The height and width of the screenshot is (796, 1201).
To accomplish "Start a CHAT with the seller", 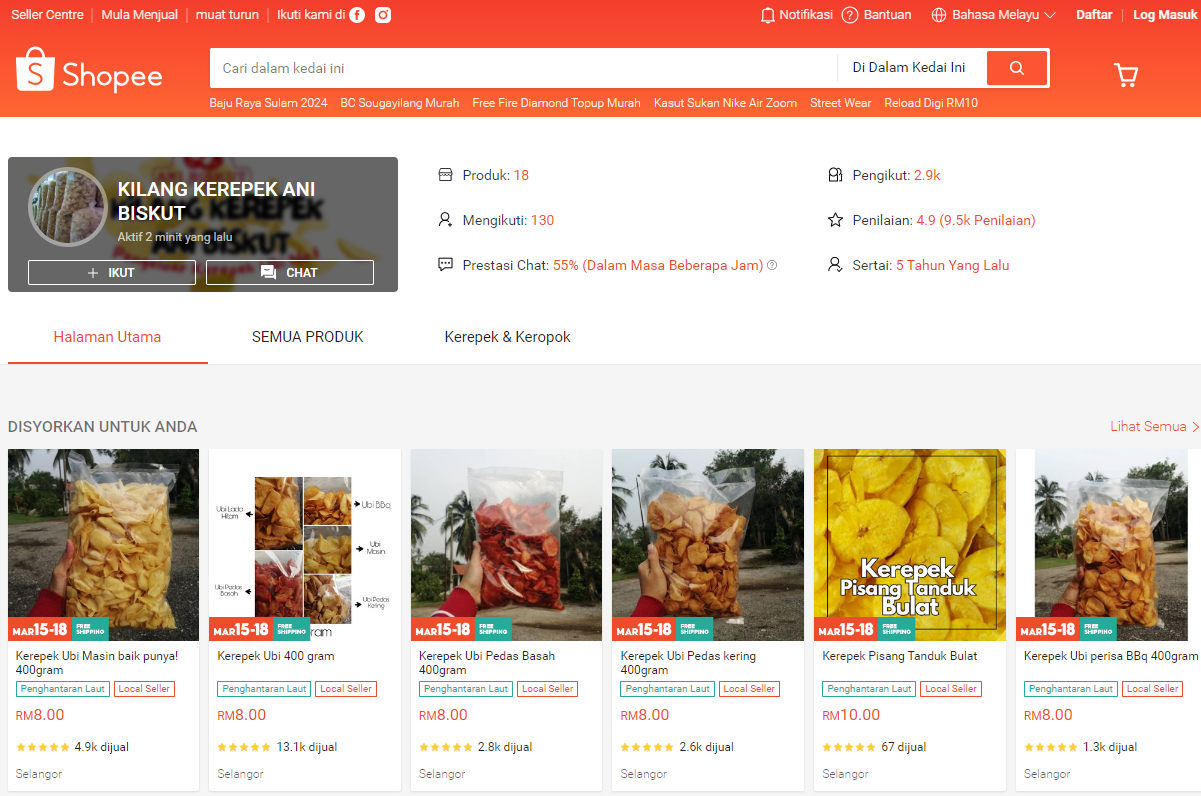I will coord(290,273).
